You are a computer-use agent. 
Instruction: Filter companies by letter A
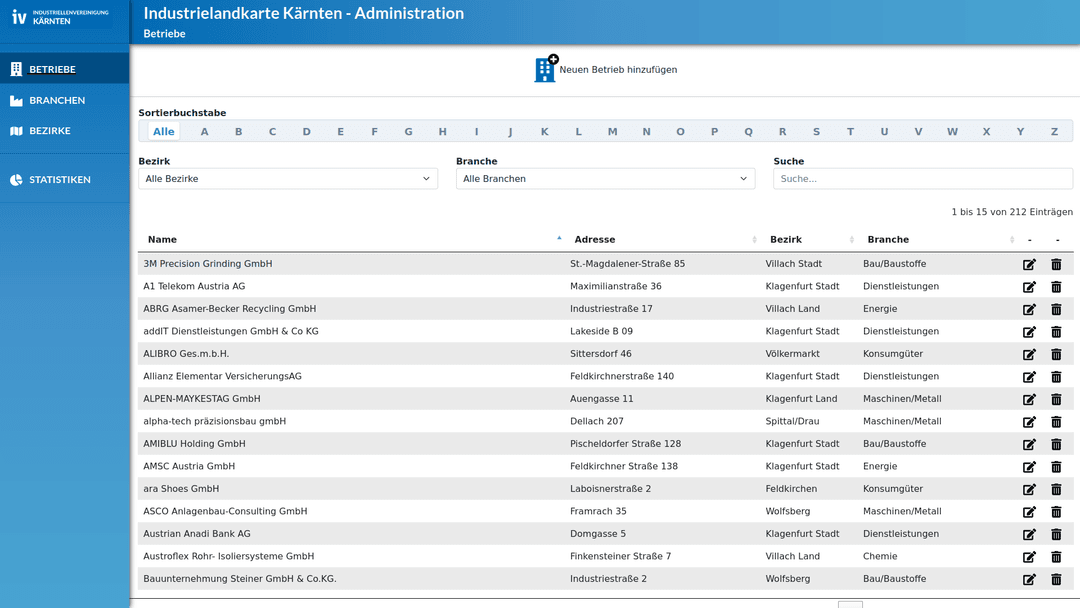point(205,132)
